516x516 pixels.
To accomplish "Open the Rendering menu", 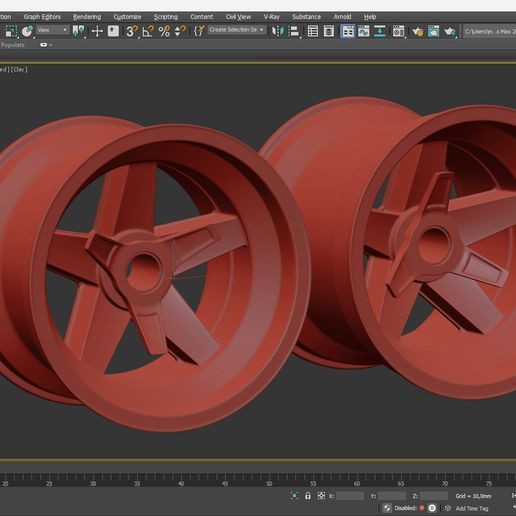I will [x=87, y=17].
